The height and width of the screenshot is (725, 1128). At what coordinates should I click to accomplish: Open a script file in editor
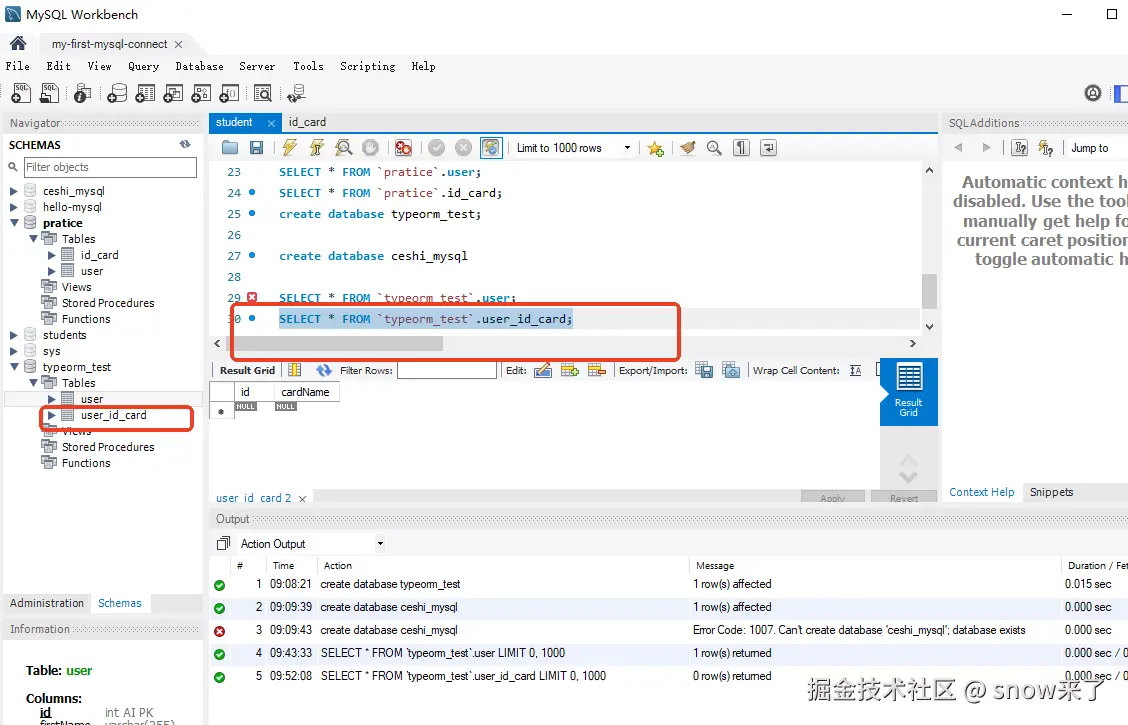click(229, 147)
